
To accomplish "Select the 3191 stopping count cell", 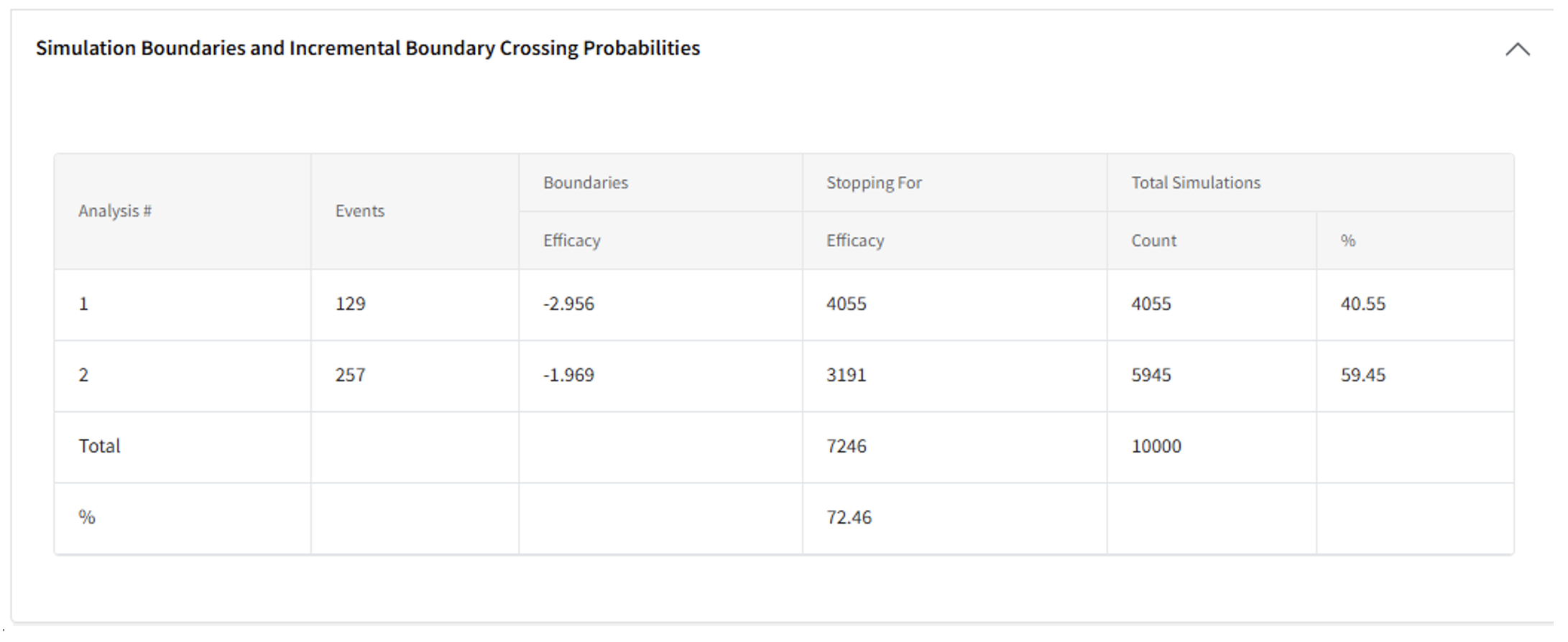I will coord(846,375).
